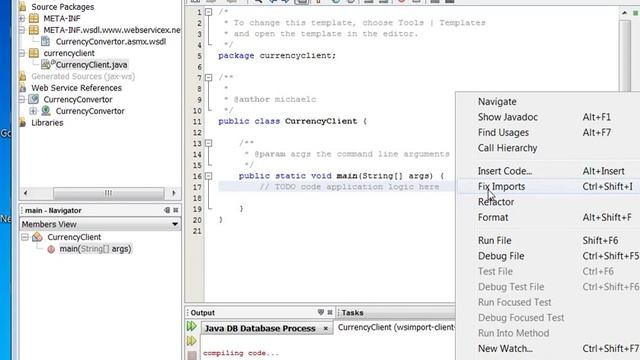640x360 pixels.
Task: Collapse the META-INF.wsdl.www.webservicex package node
Action: pos(22,30)
